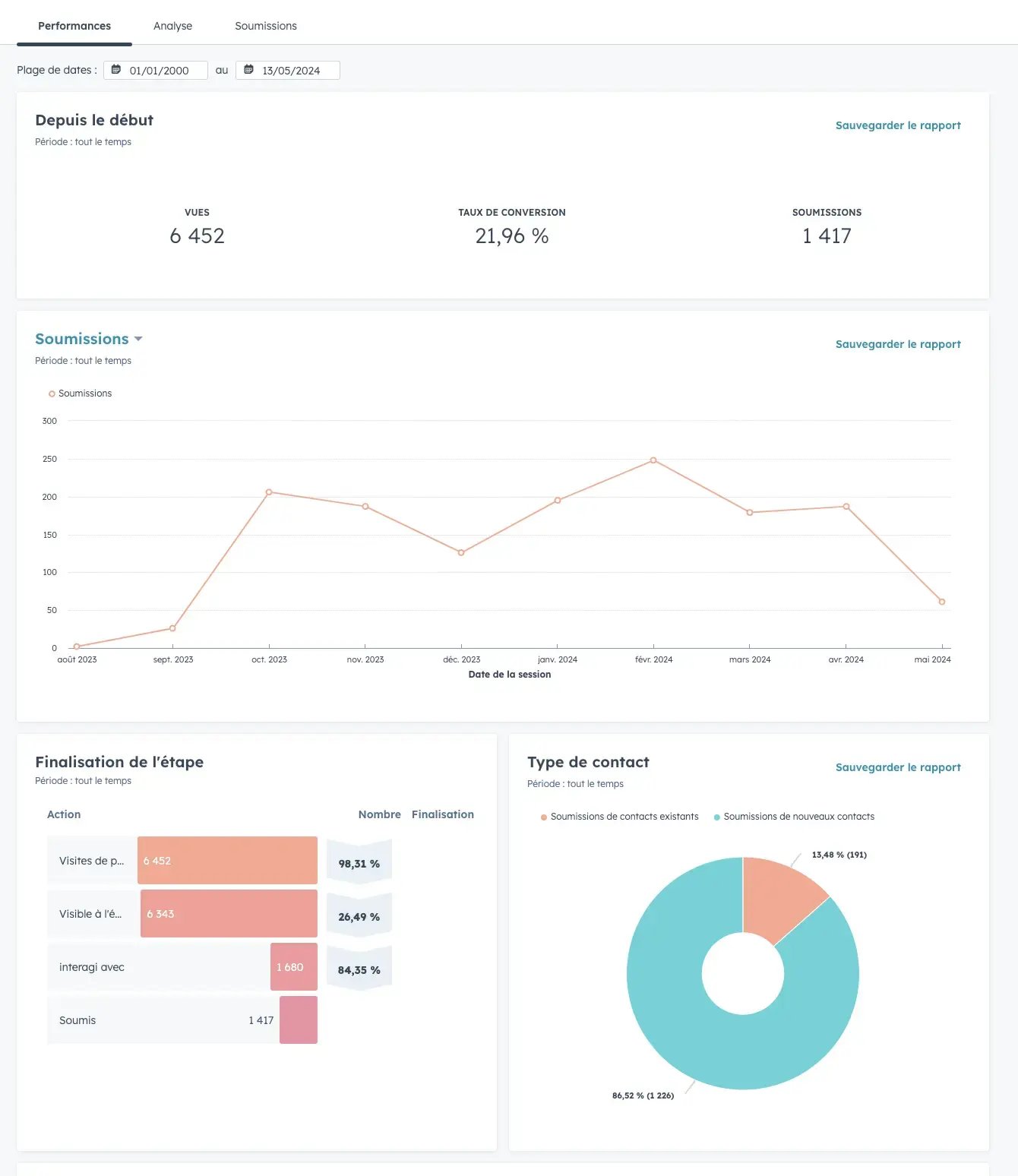
Task: Edit the end date field 13/05/2024
Action: click(x=288, y=70)
